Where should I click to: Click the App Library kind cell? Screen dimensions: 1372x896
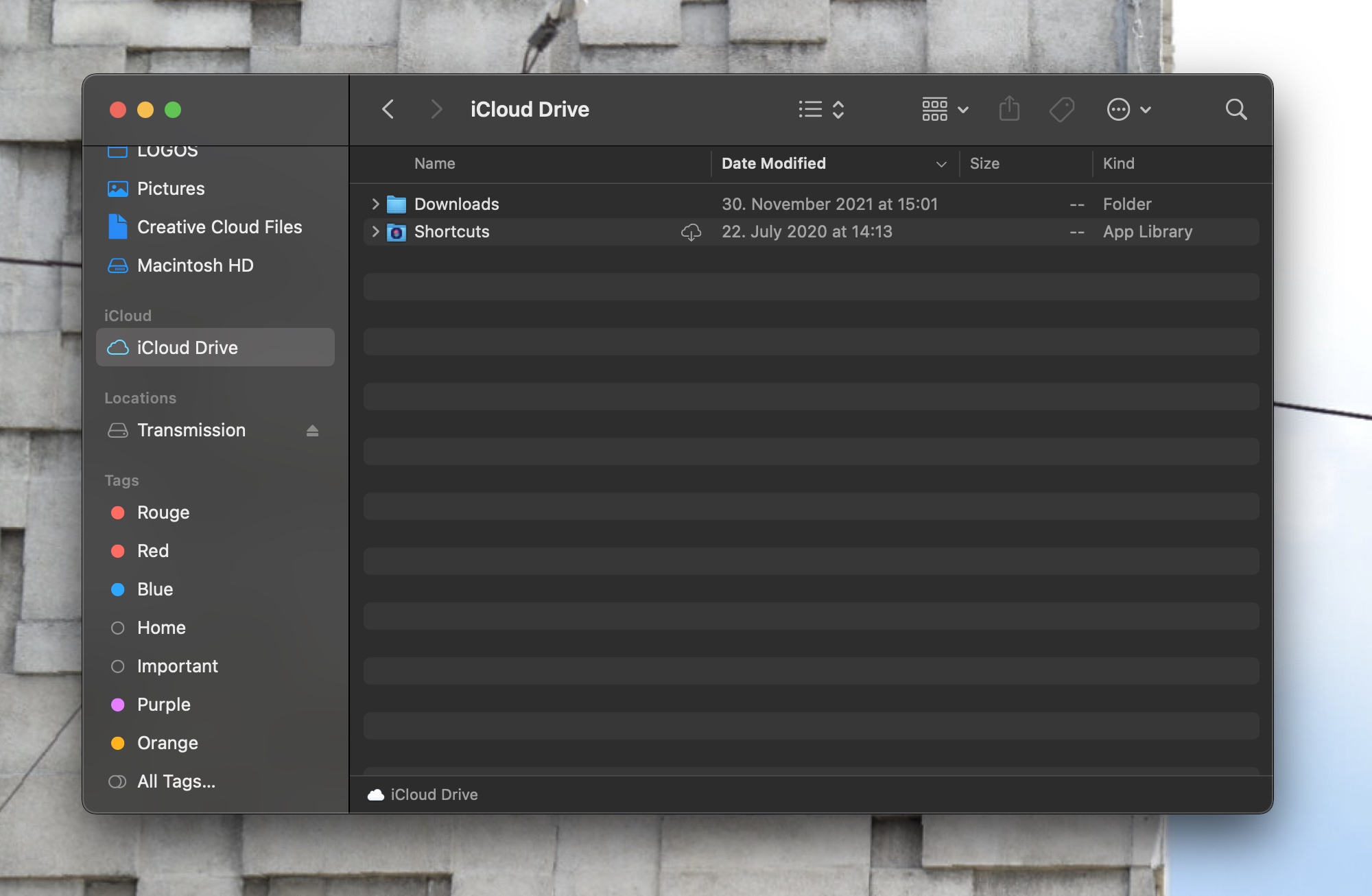pos(1148,231)
